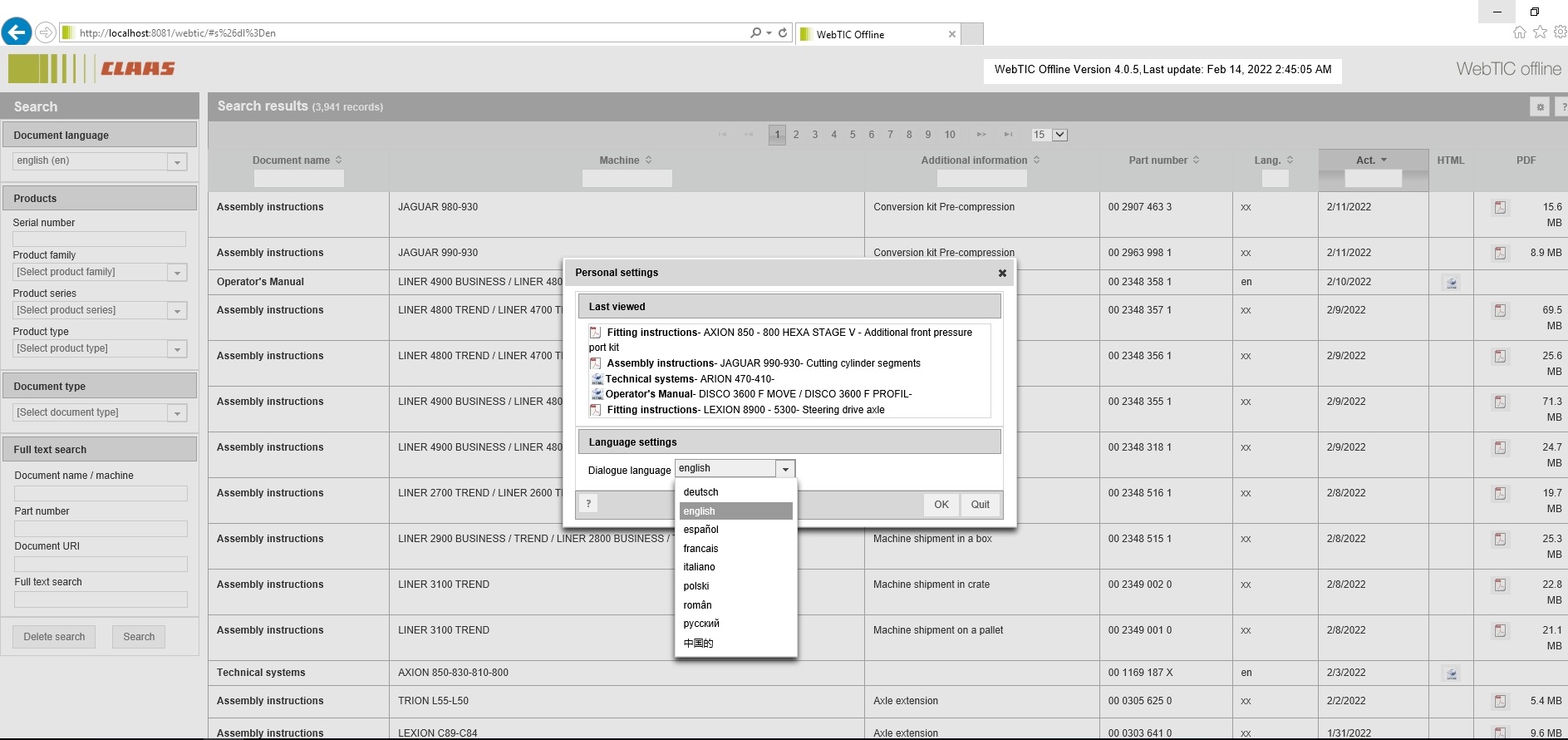
Task: Open last viewed Assembly instructions JAGUAR 990-930
Action: point(755,363)
